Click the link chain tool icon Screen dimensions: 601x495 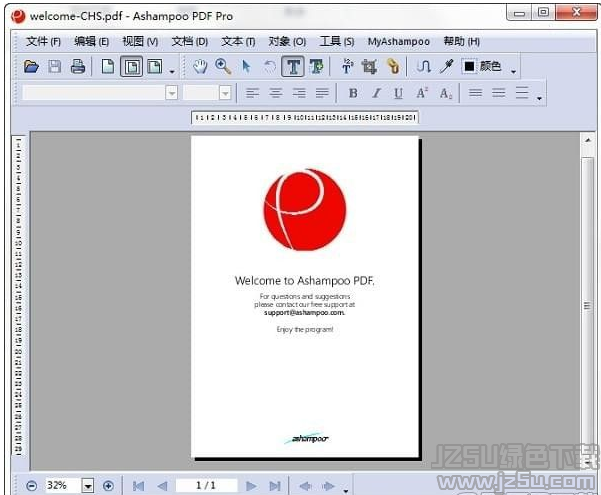393,66
